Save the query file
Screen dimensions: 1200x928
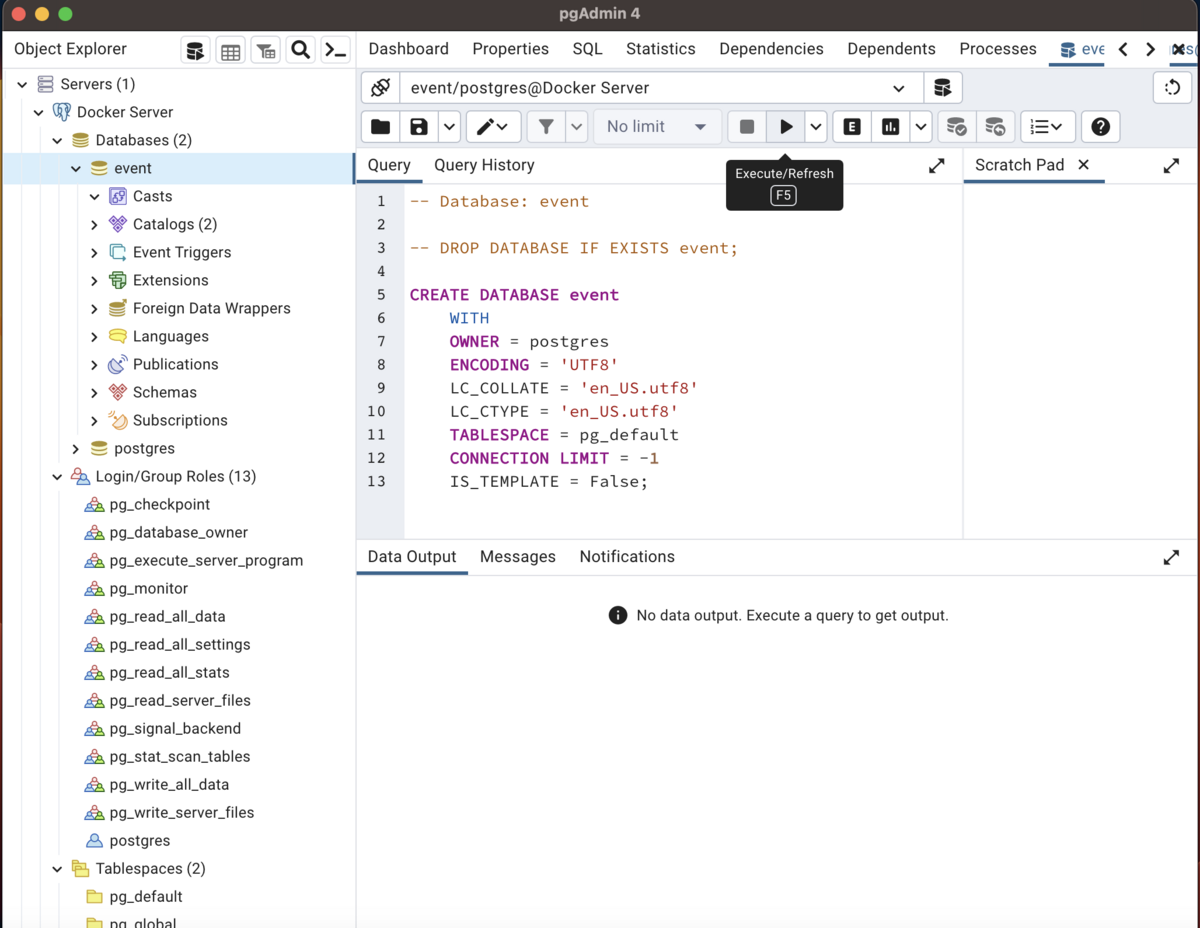[x=419, y=127]
